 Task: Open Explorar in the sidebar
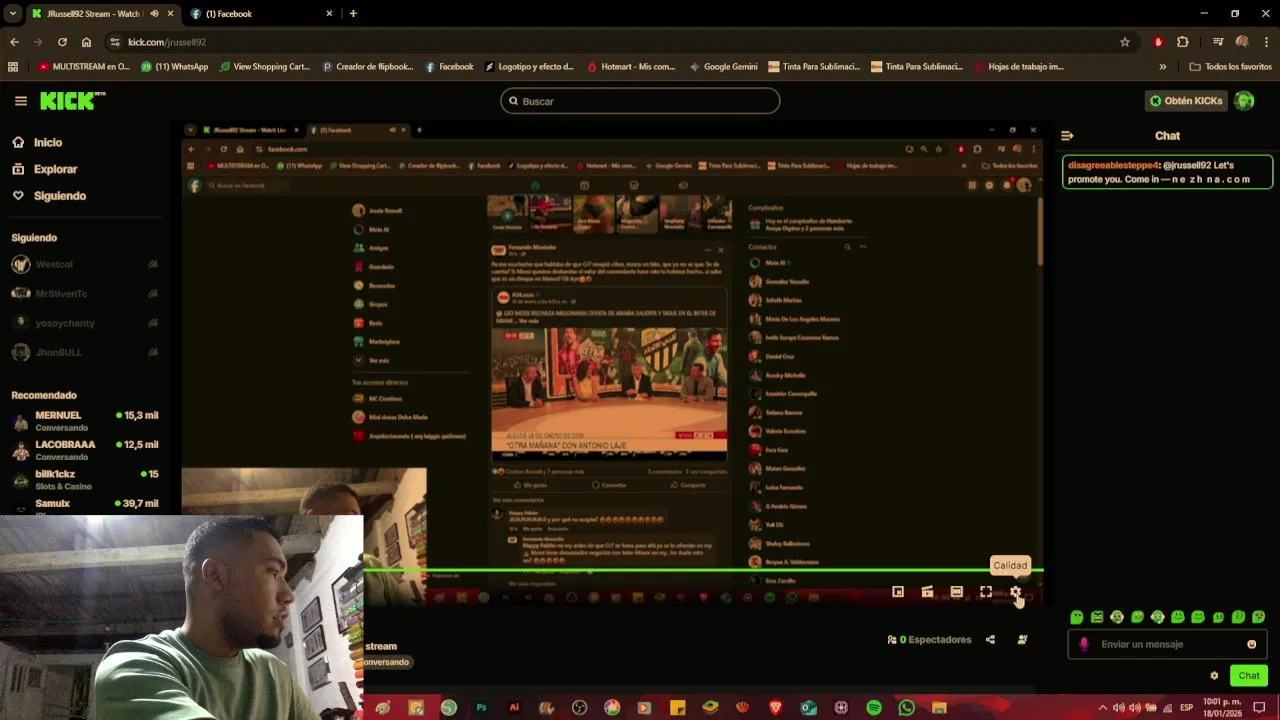45,169
